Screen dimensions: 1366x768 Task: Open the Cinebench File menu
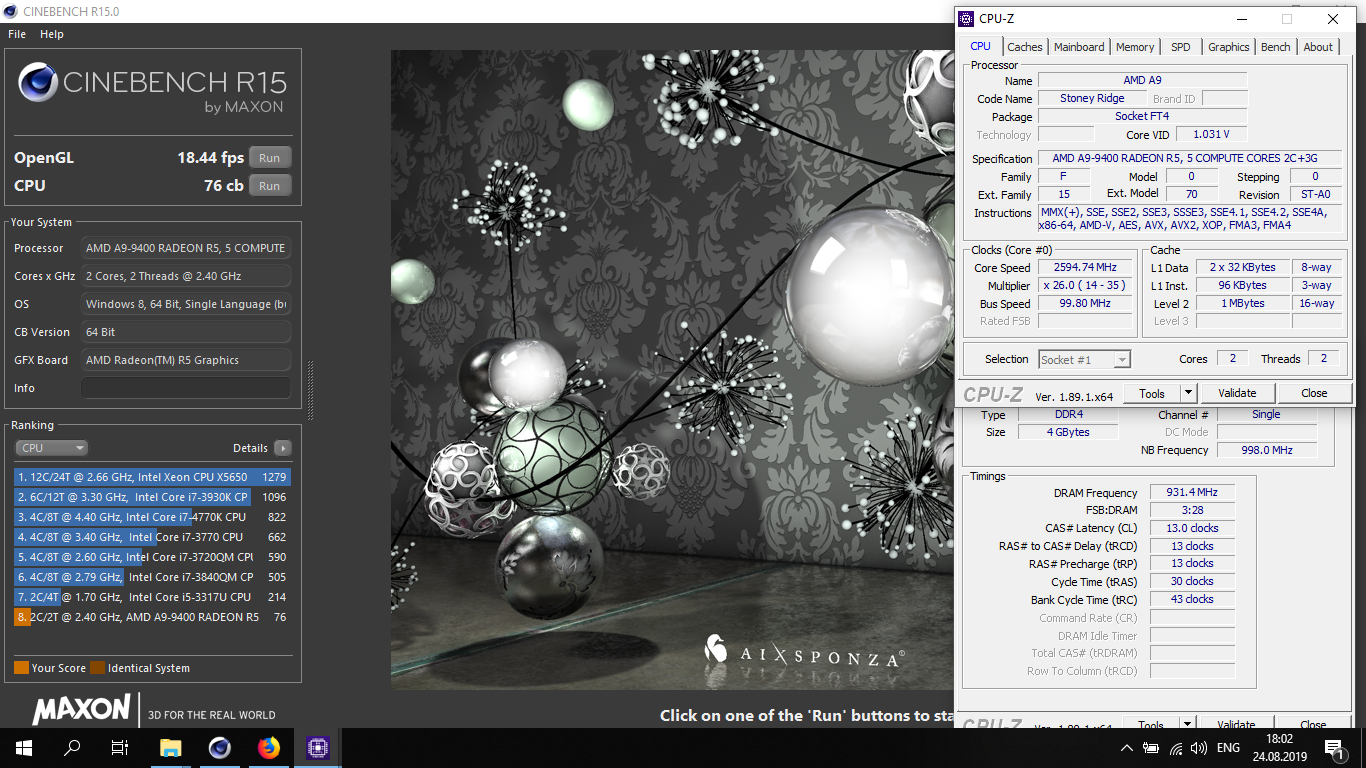(17, 34)
